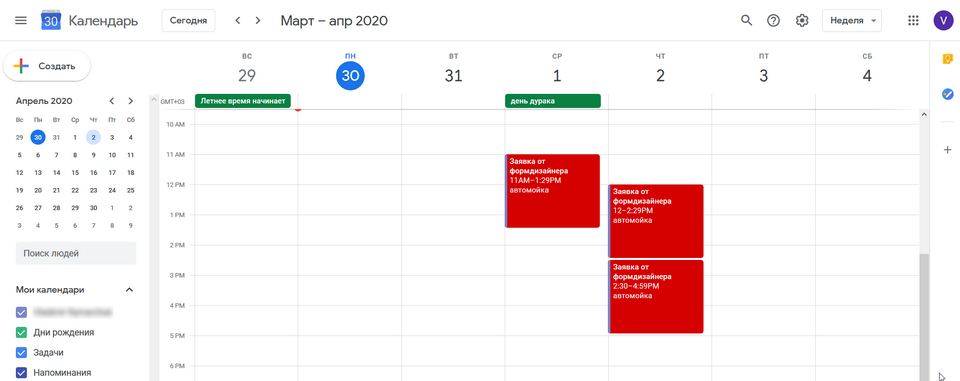Select Friday 3 column header

pos(763,69)
